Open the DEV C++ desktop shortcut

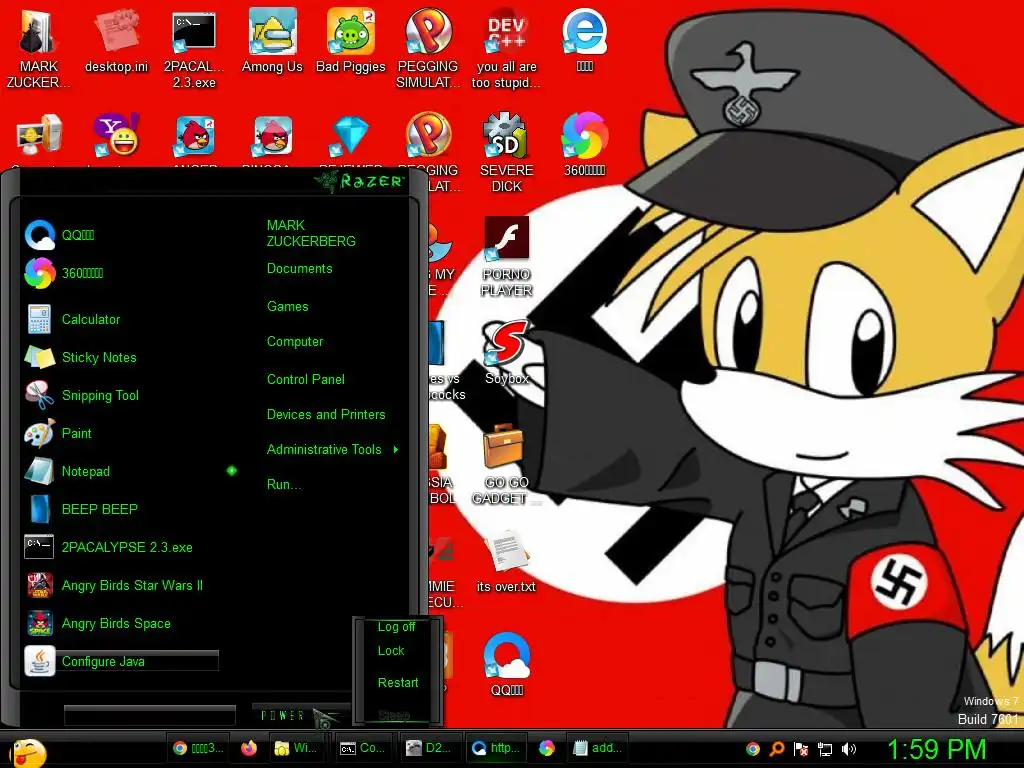pyautogui.click(x=506, y=50)
